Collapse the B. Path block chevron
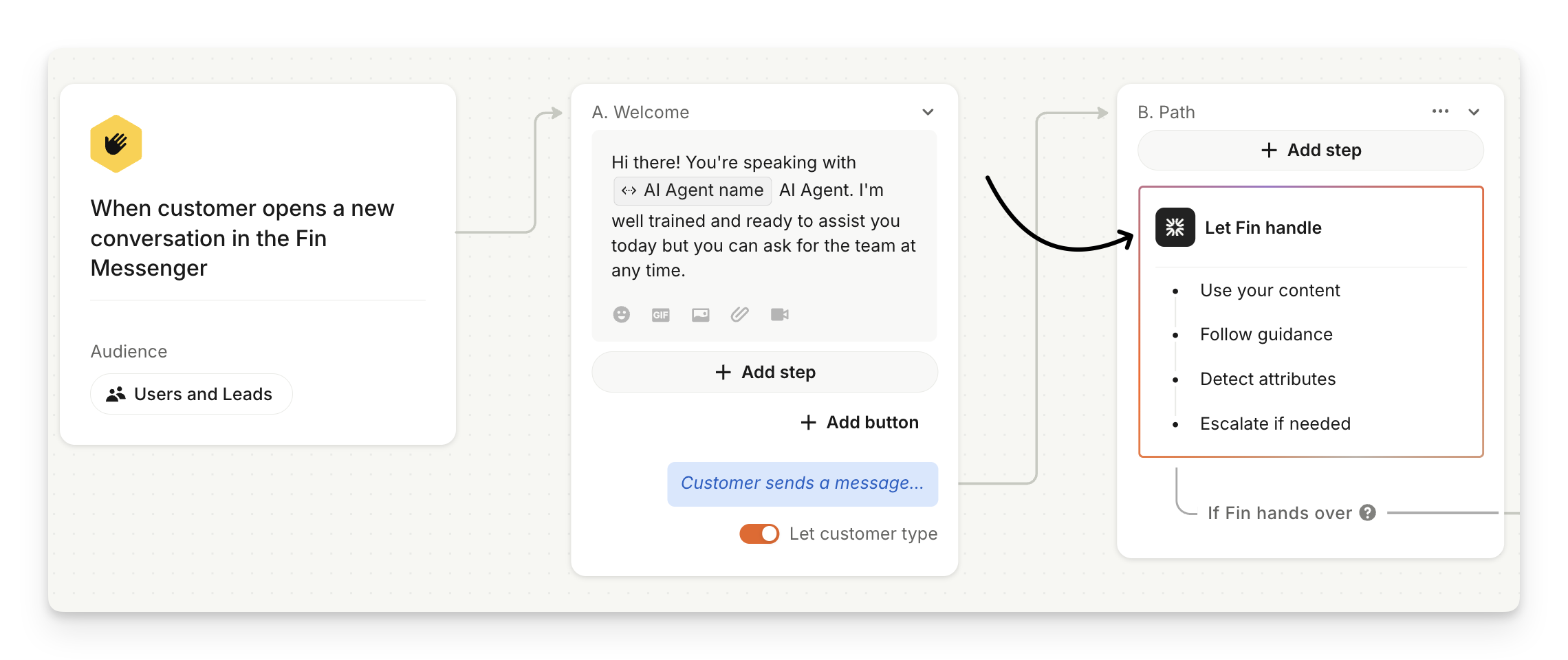 pos(1474,112)
